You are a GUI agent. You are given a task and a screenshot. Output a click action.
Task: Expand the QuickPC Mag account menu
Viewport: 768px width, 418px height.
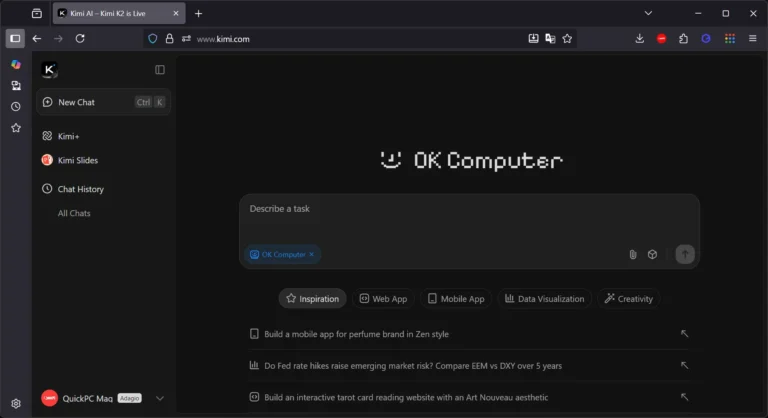160,398
